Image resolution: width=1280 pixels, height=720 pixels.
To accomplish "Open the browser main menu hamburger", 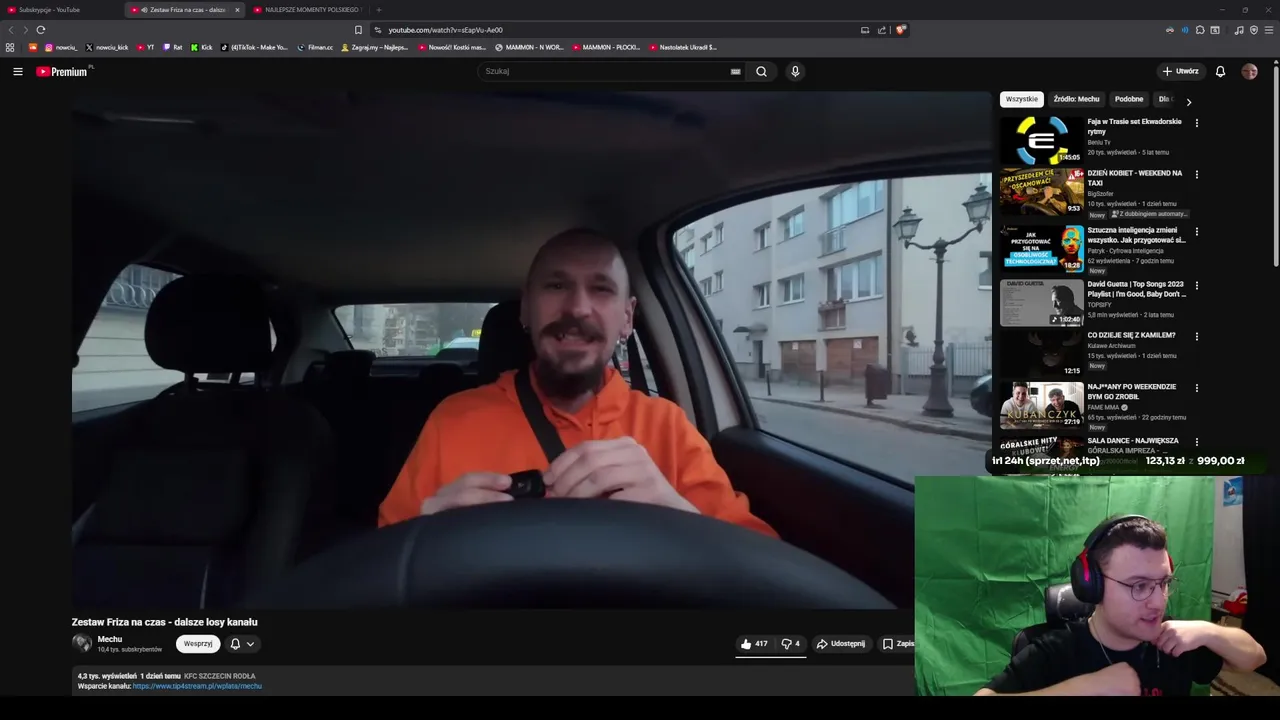I will pos(1269,30).
